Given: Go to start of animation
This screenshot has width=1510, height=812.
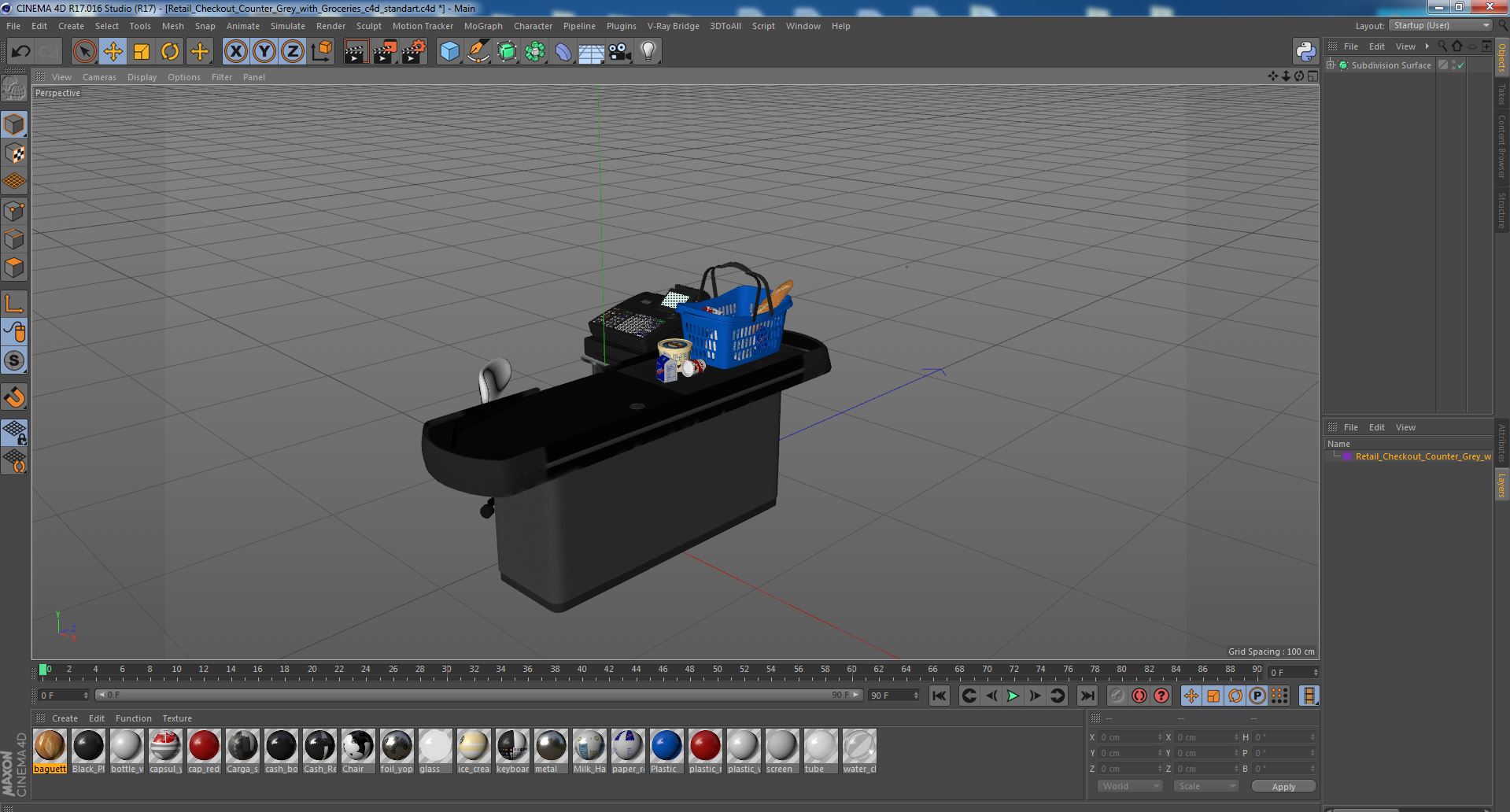Looking at the screenshot, I should pos(939,696).
